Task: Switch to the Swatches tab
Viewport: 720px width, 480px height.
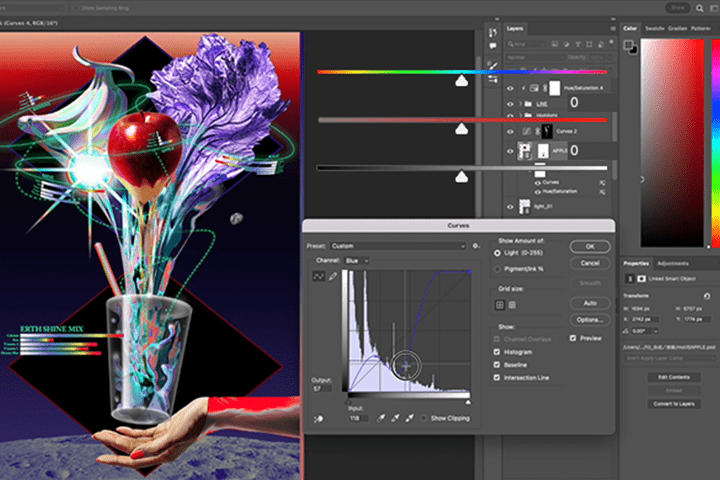Action: click(x=654, y=28)
